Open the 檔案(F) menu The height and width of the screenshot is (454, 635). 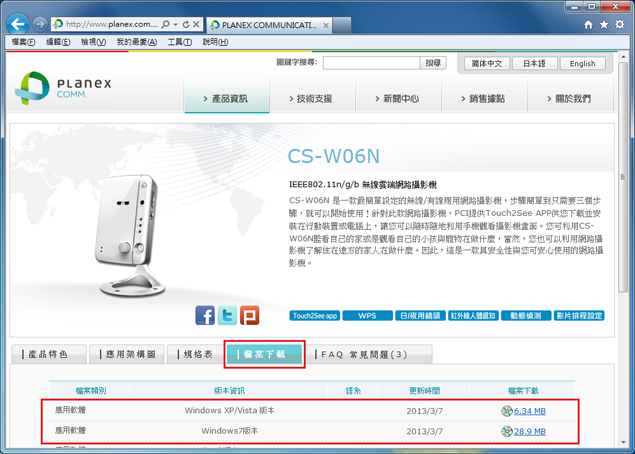point(23,42)
